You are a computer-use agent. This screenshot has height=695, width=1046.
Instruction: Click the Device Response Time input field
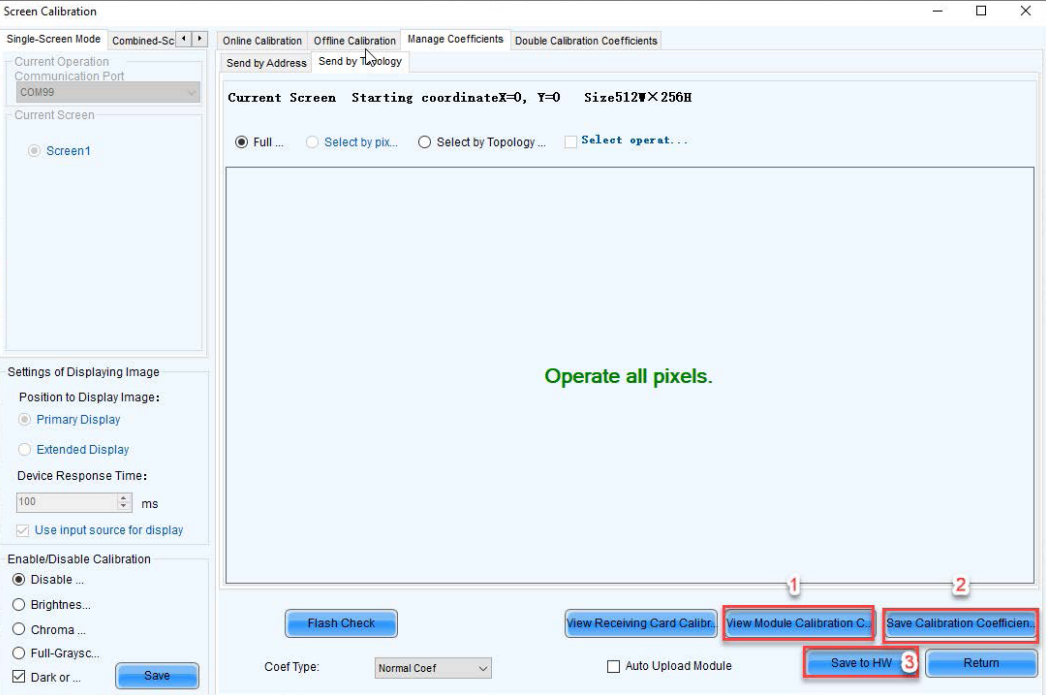tap(67, 503)
